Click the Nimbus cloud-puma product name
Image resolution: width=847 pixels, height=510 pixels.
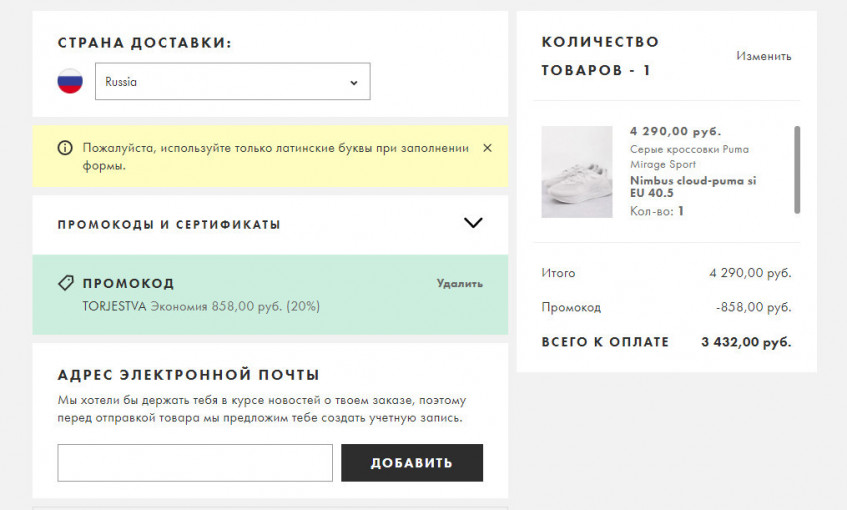[x=693, y=186]
